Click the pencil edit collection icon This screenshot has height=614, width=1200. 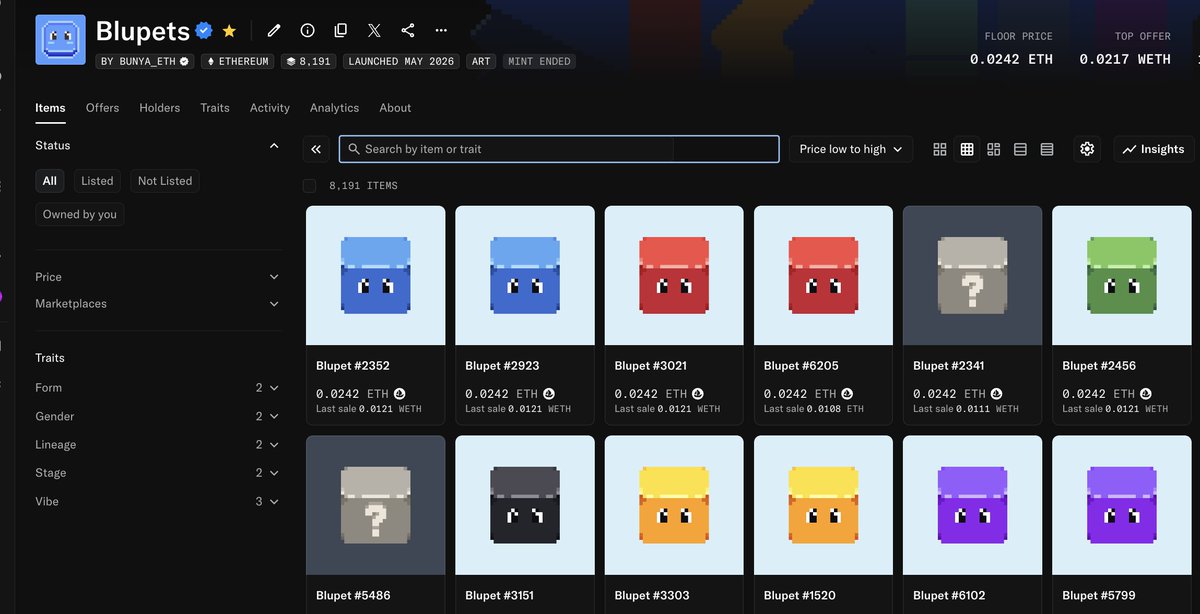274,31
